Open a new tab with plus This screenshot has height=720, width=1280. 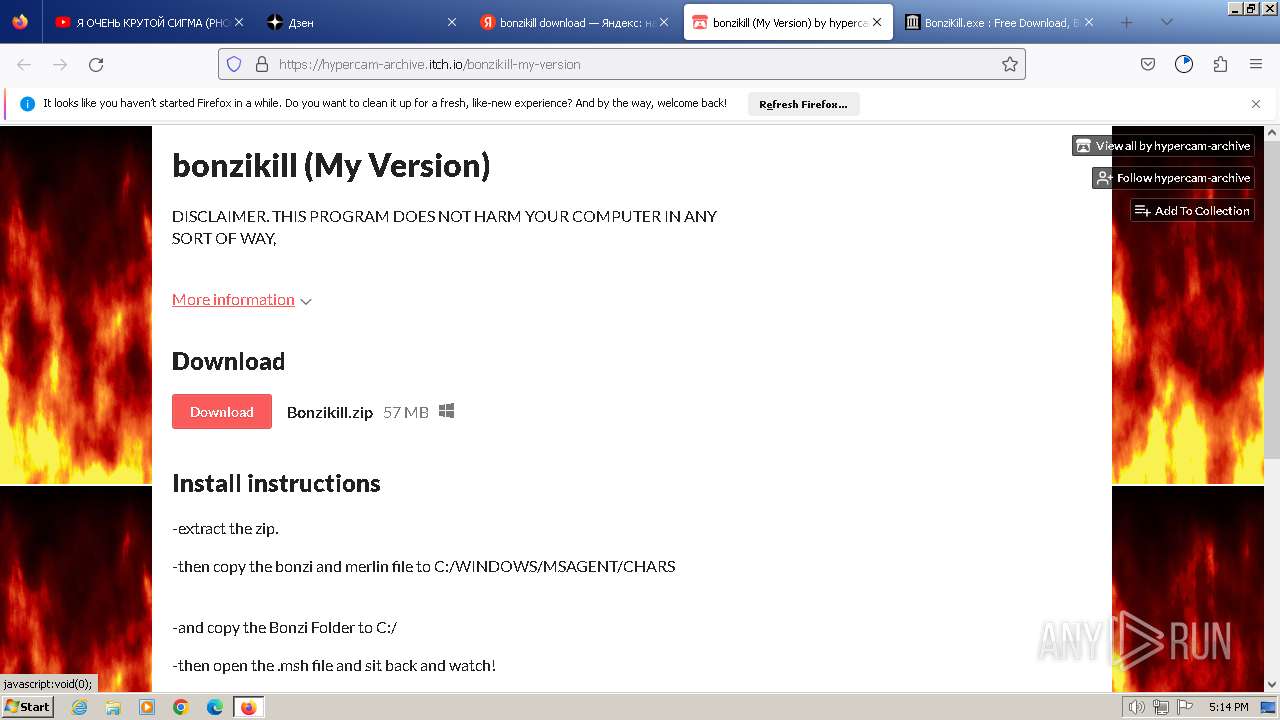(x=1126, y=22)
